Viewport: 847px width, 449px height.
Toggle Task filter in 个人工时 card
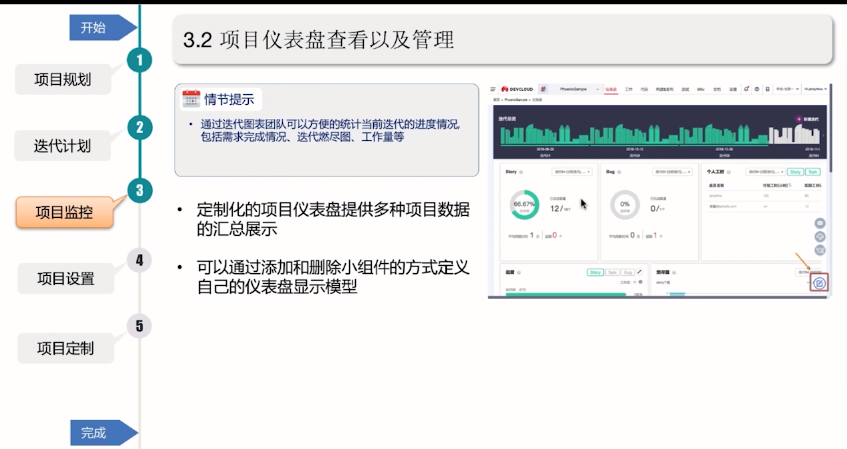point(812,172)
